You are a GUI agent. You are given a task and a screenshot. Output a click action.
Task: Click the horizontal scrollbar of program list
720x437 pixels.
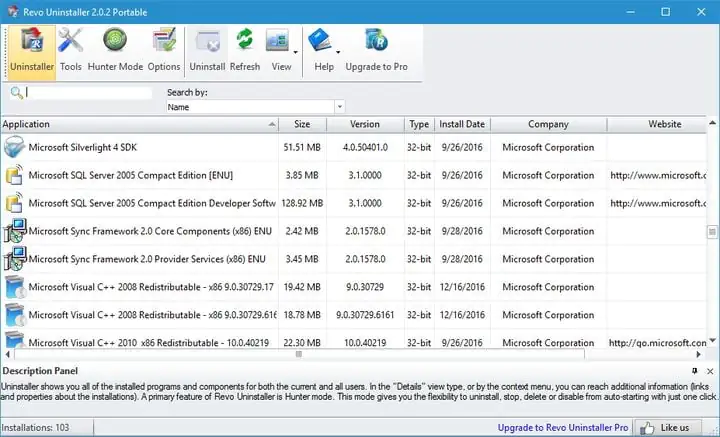(300, 355)
